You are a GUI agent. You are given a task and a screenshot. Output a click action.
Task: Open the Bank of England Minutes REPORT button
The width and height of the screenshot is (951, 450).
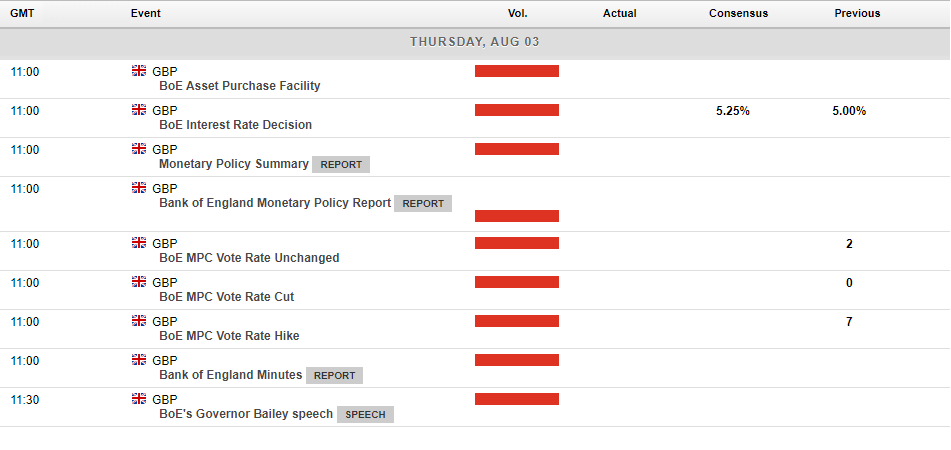coord(334,376)
